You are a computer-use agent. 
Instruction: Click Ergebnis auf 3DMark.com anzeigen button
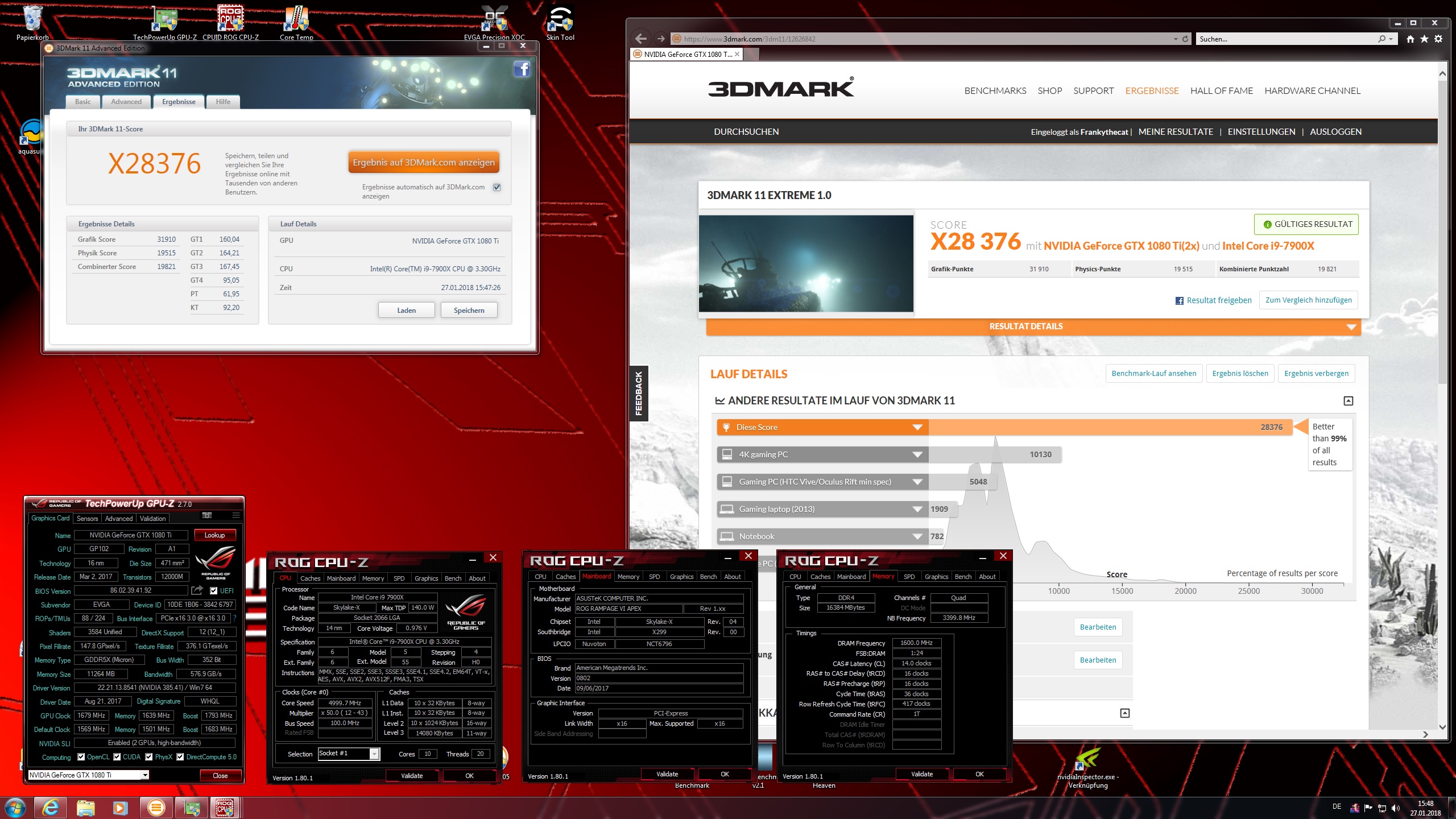[x=424, y=162]
